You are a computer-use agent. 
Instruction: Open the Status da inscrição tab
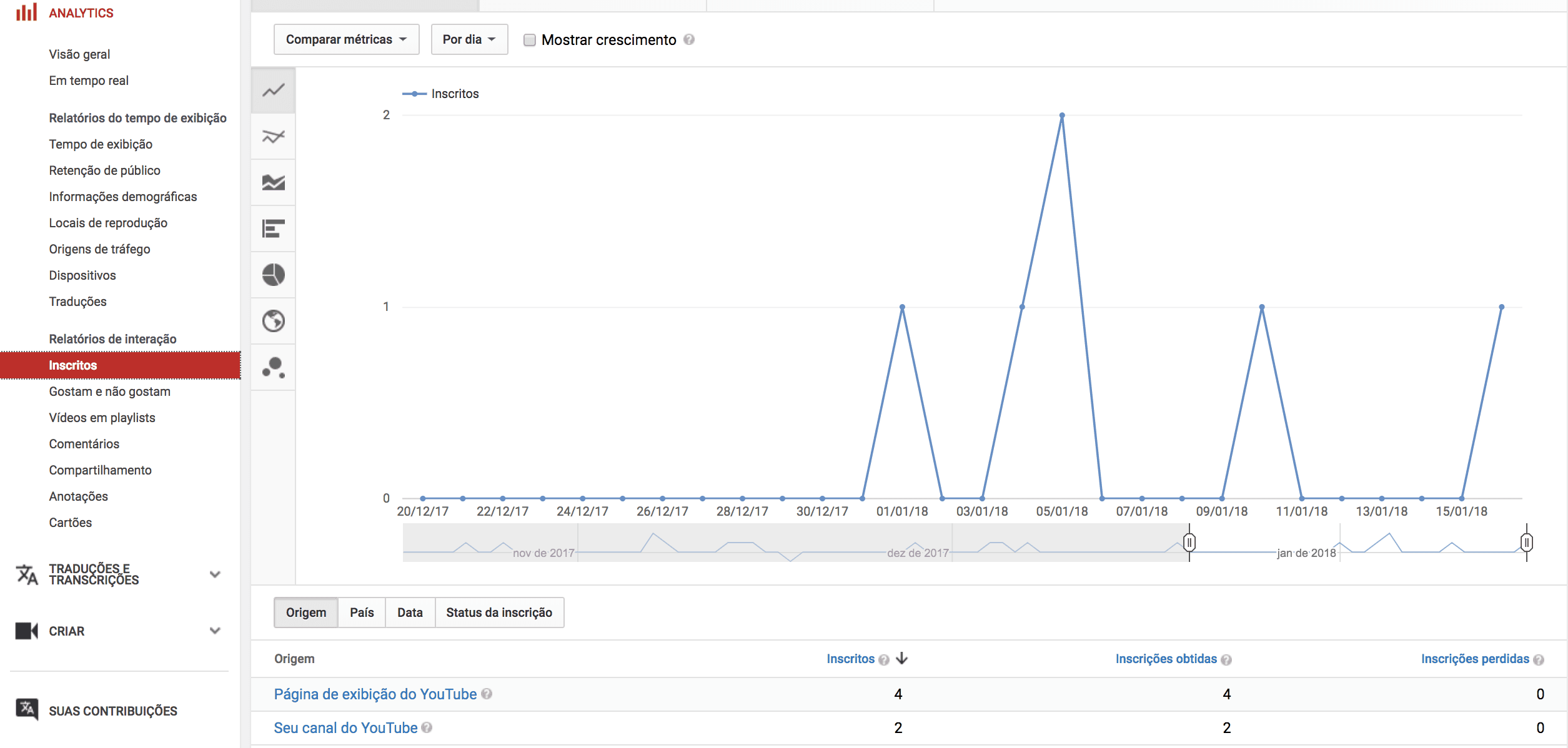499,613
